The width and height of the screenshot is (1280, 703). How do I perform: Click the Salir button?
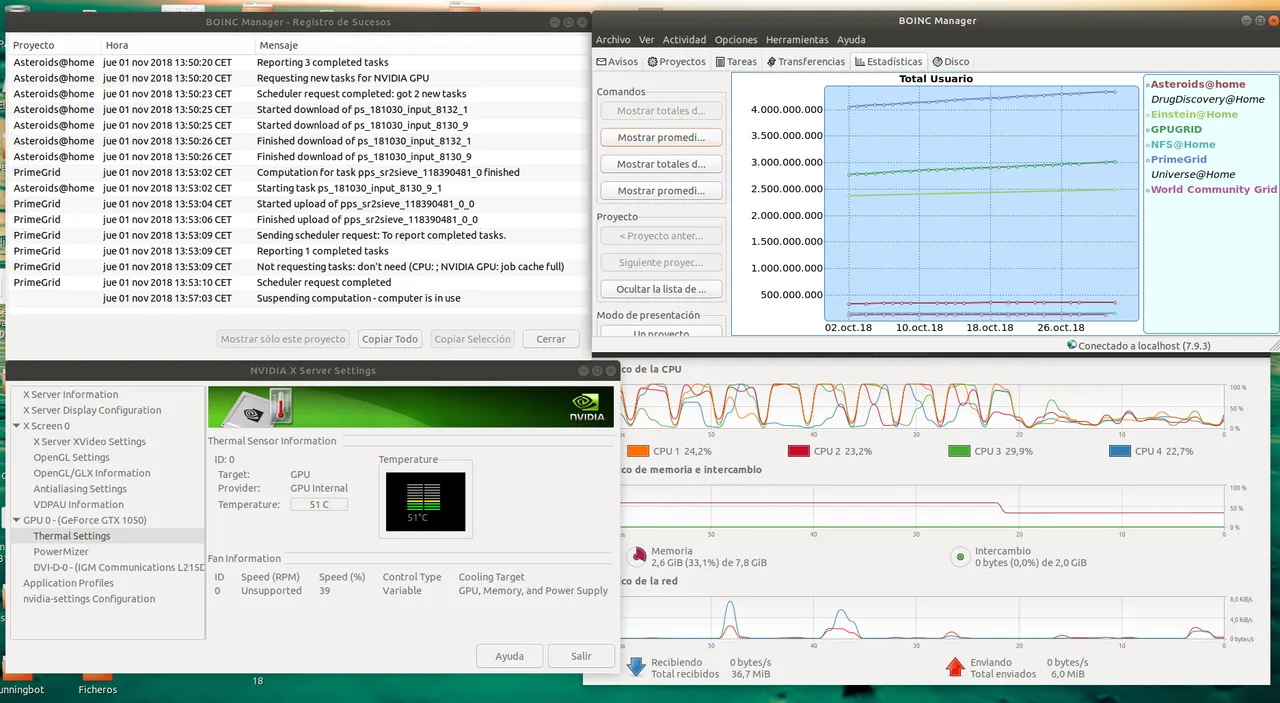[581, 656]
